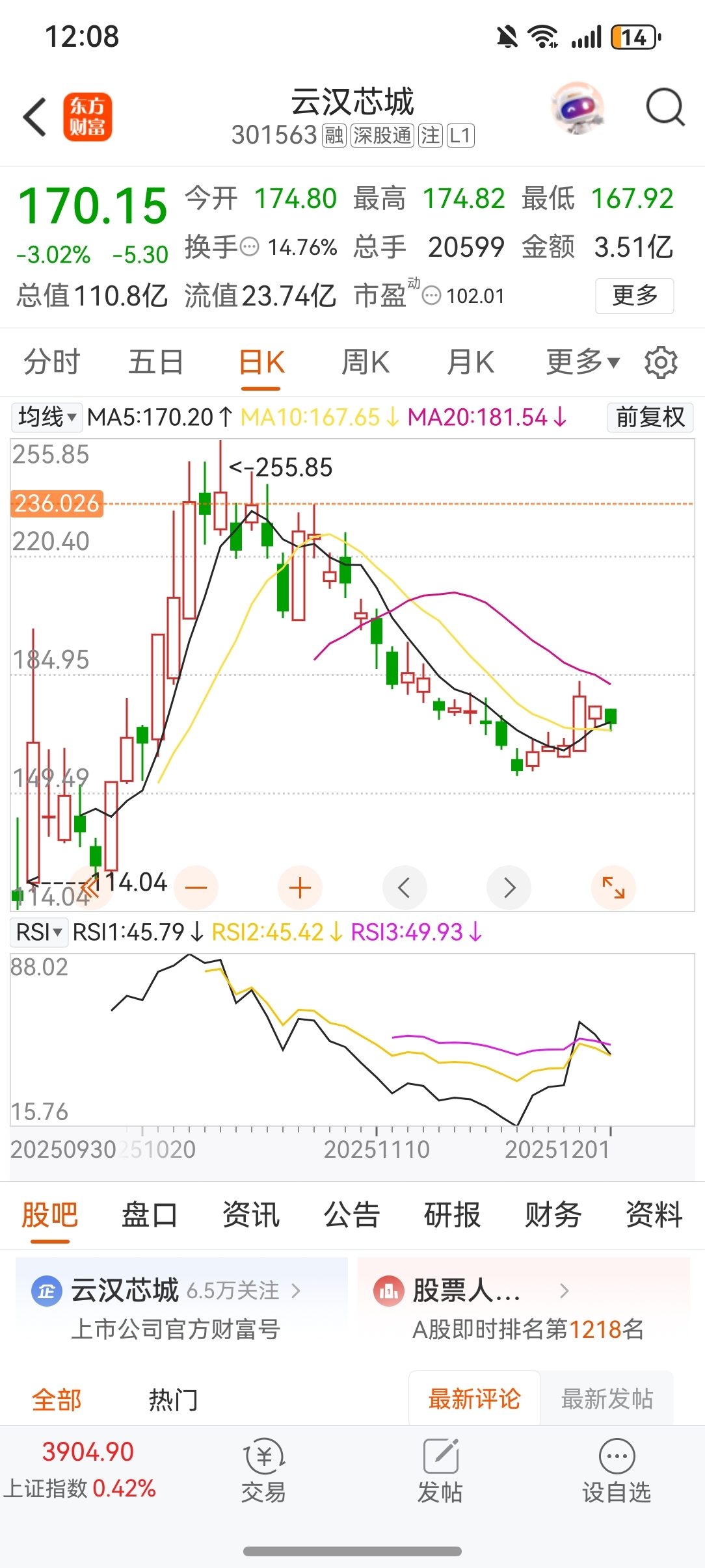Zoom out chart with minus button

[196, 887]
